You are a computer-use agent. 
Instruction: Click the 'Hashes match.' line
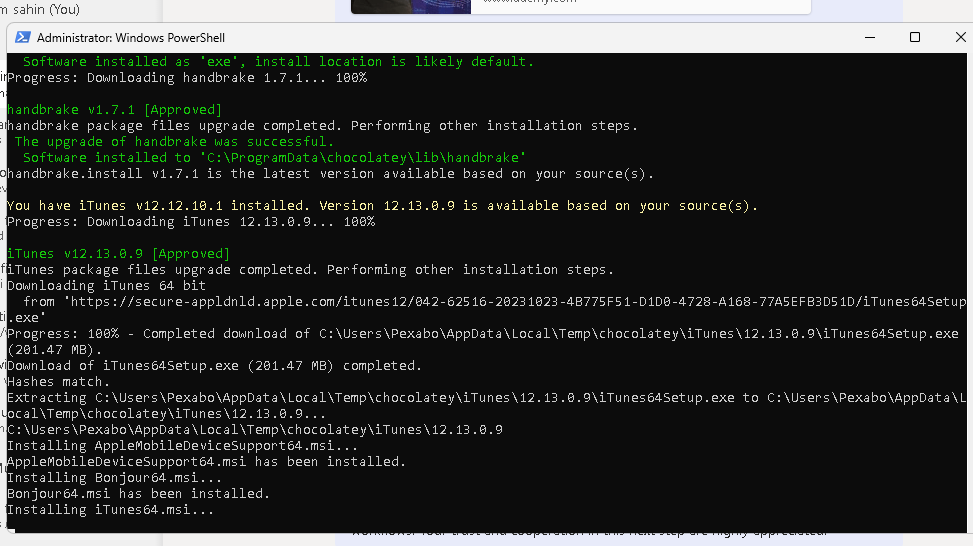[x=58, y=382]
